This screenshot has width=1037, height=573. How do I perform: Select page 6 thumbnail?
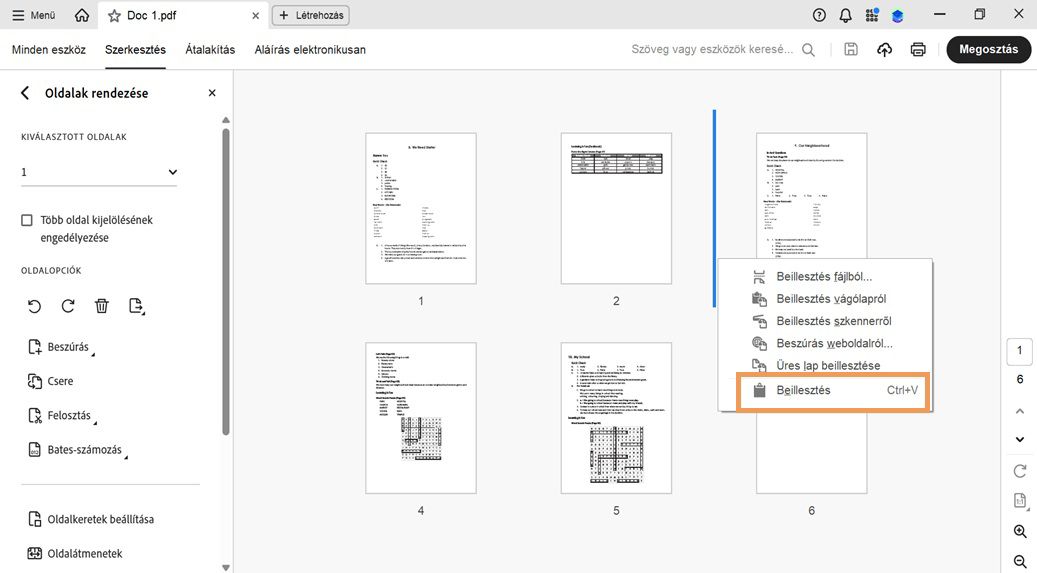click(x=811, y=453)
